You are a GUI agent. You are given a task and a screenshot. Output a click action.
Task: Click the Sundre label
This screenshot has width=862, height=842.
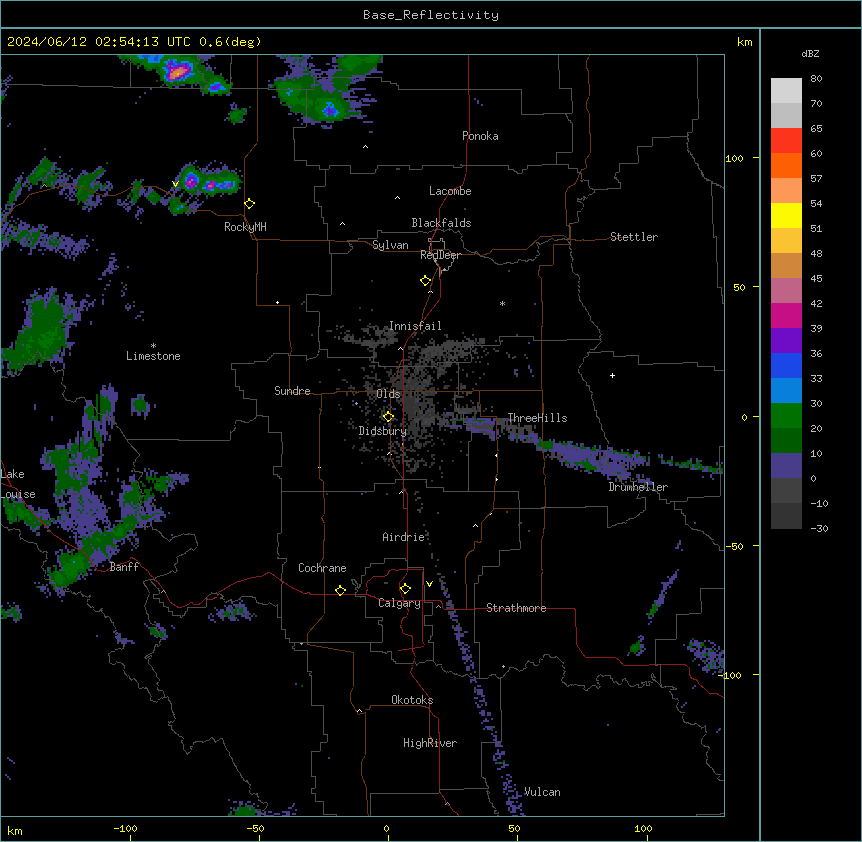click(292, 391)
